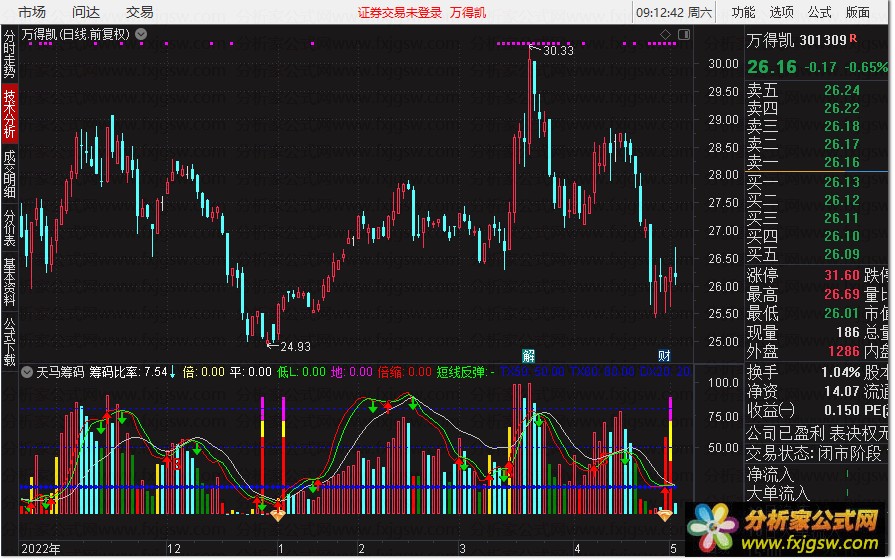This screenshot has width=895, height=560.
Task: Click the change value -0.17
Action: click(x=820, y=67)
